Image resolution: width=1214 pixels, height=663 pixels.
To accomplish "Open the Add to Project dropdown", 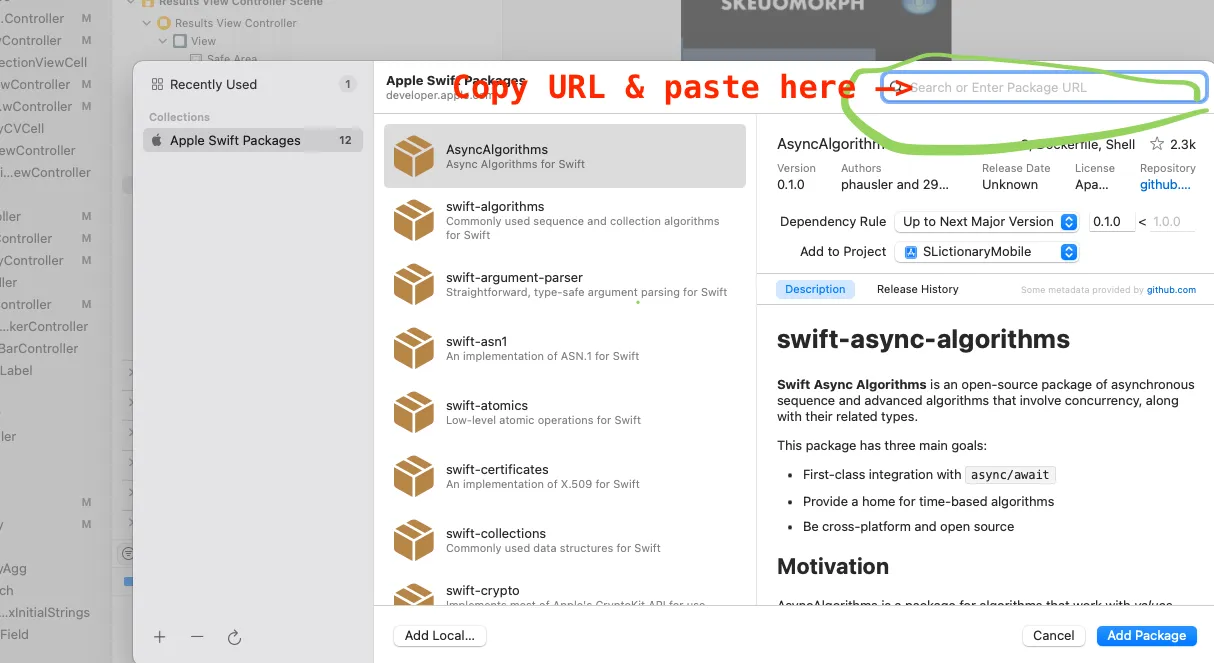I will tap(987, 252).
